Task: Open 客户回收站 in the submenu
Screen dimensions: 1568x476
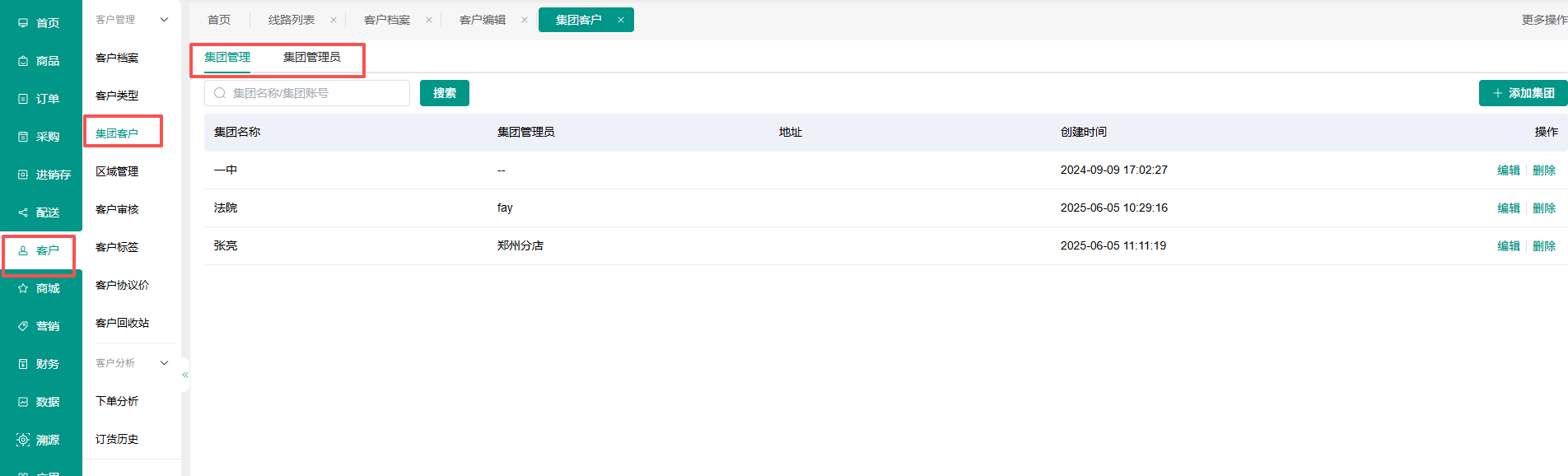Action: click(123, 323)
